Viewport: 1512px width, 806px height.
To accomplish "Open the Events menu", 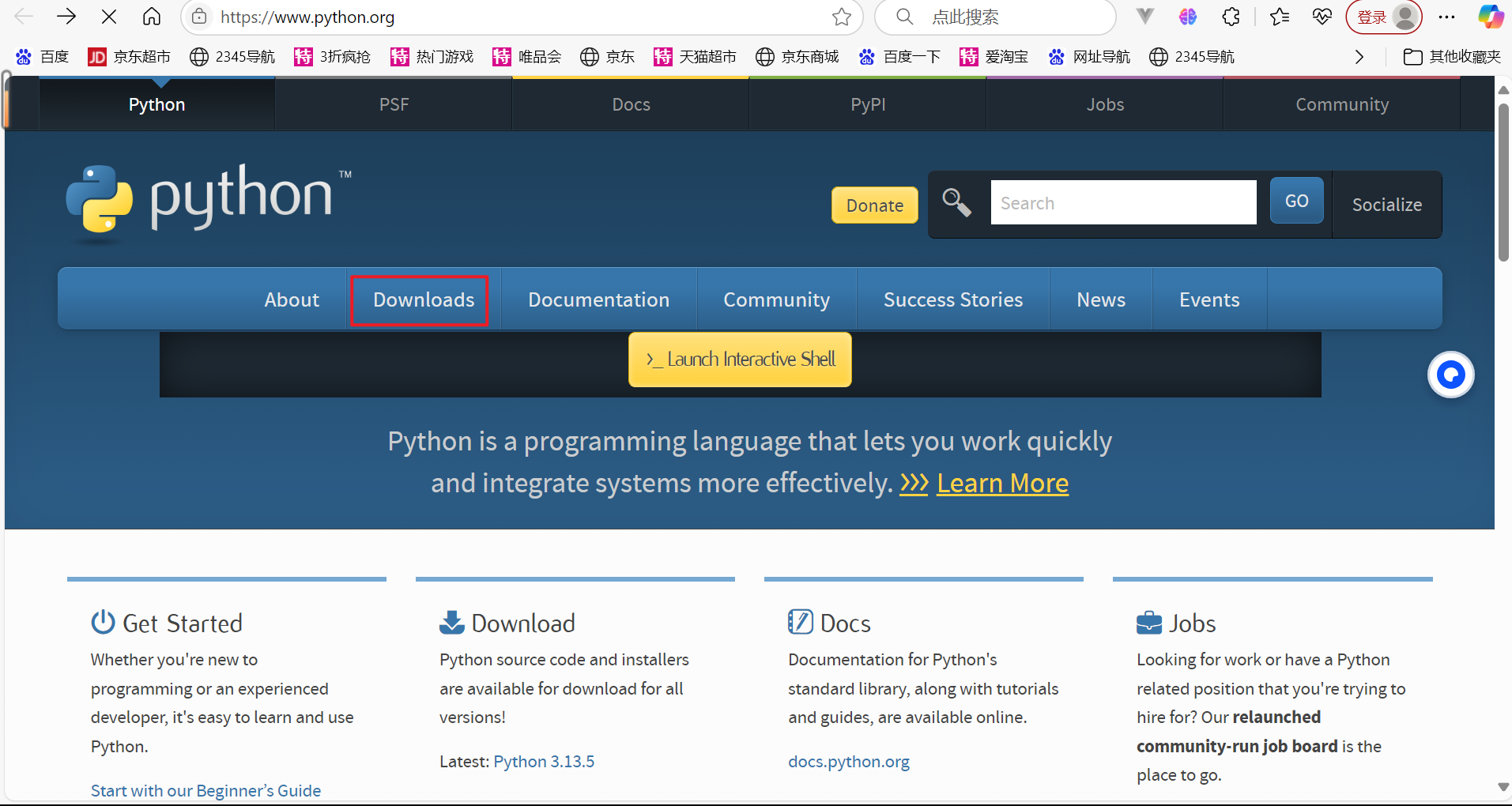I will pyautogui.click(x=1209, y=299).
